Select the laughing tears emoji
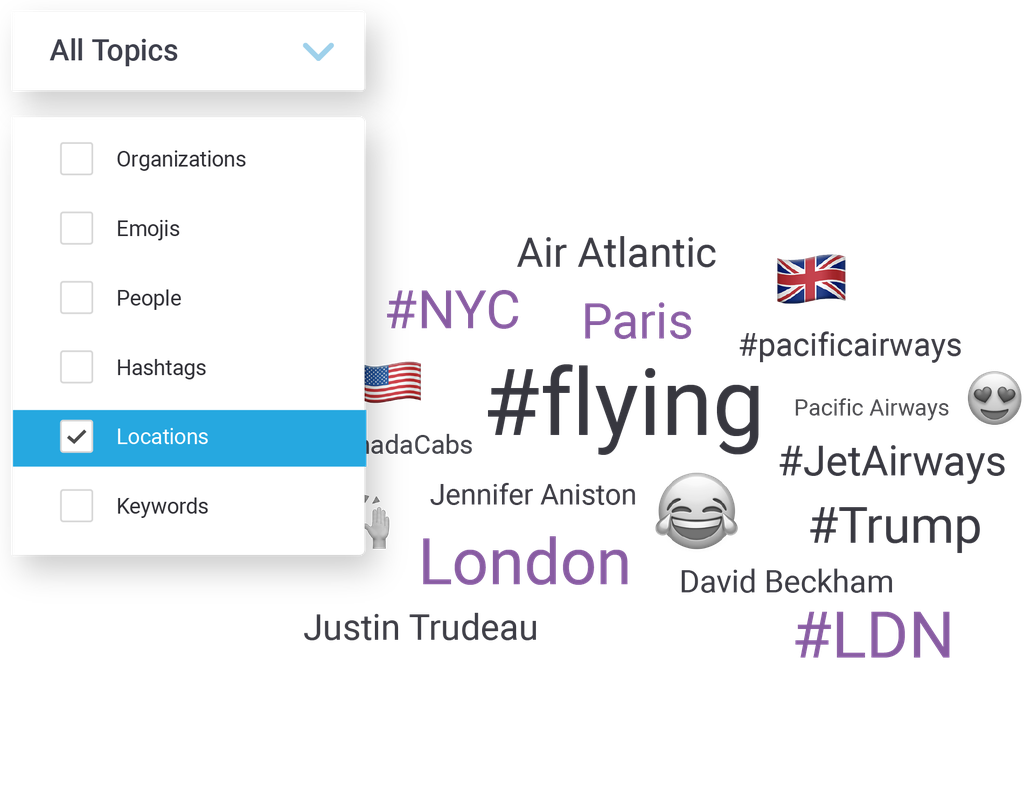Screen dimensions: 1024x809 tap(697, 511)
